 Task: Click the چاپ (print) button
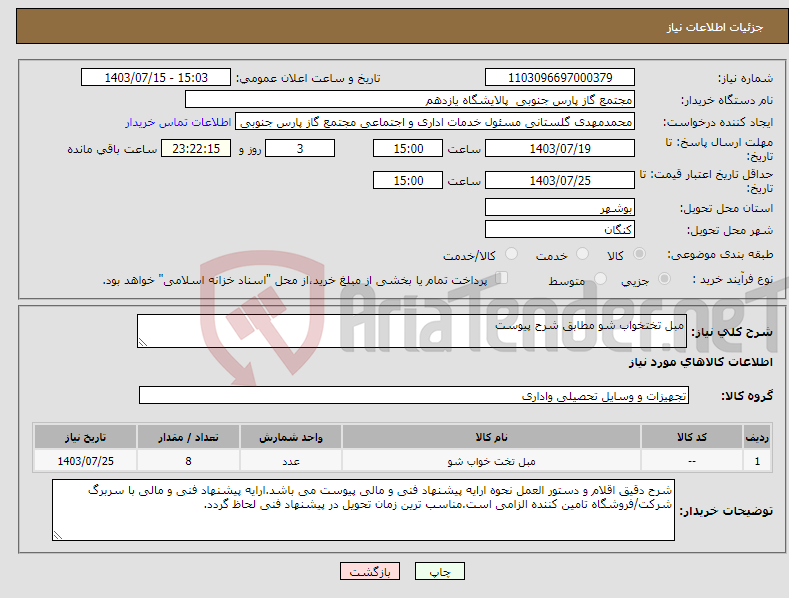pyautogui.click(x=439, y=571)
